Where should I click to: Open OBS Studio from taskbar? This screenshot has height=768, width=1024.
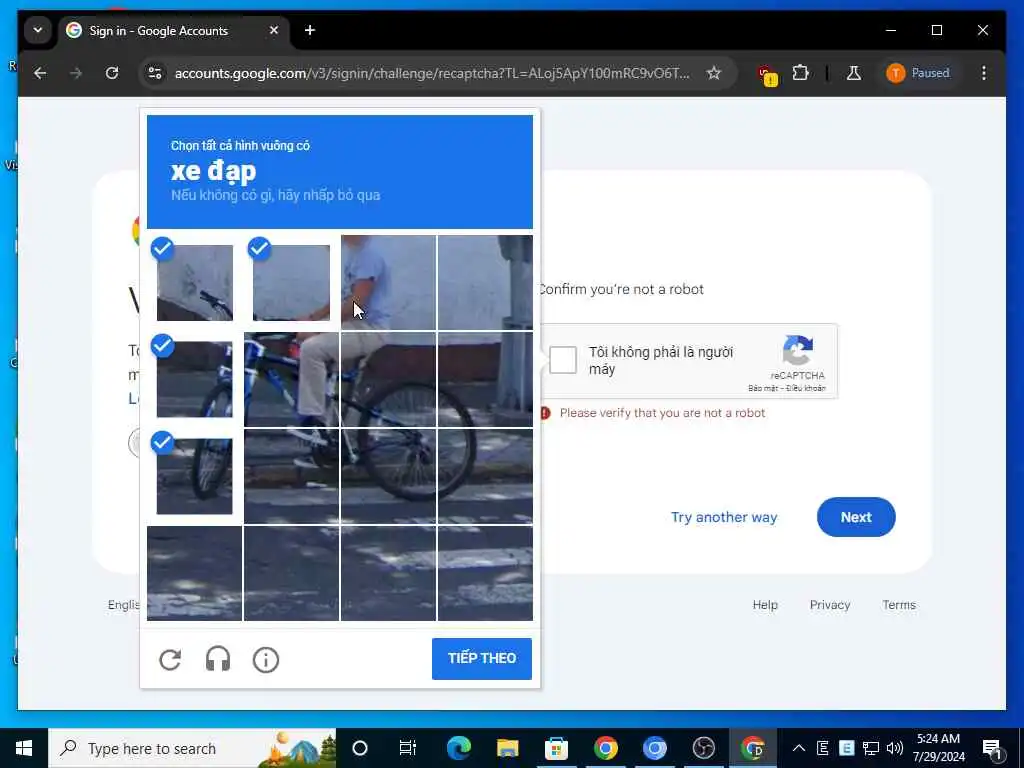(703, 748)
